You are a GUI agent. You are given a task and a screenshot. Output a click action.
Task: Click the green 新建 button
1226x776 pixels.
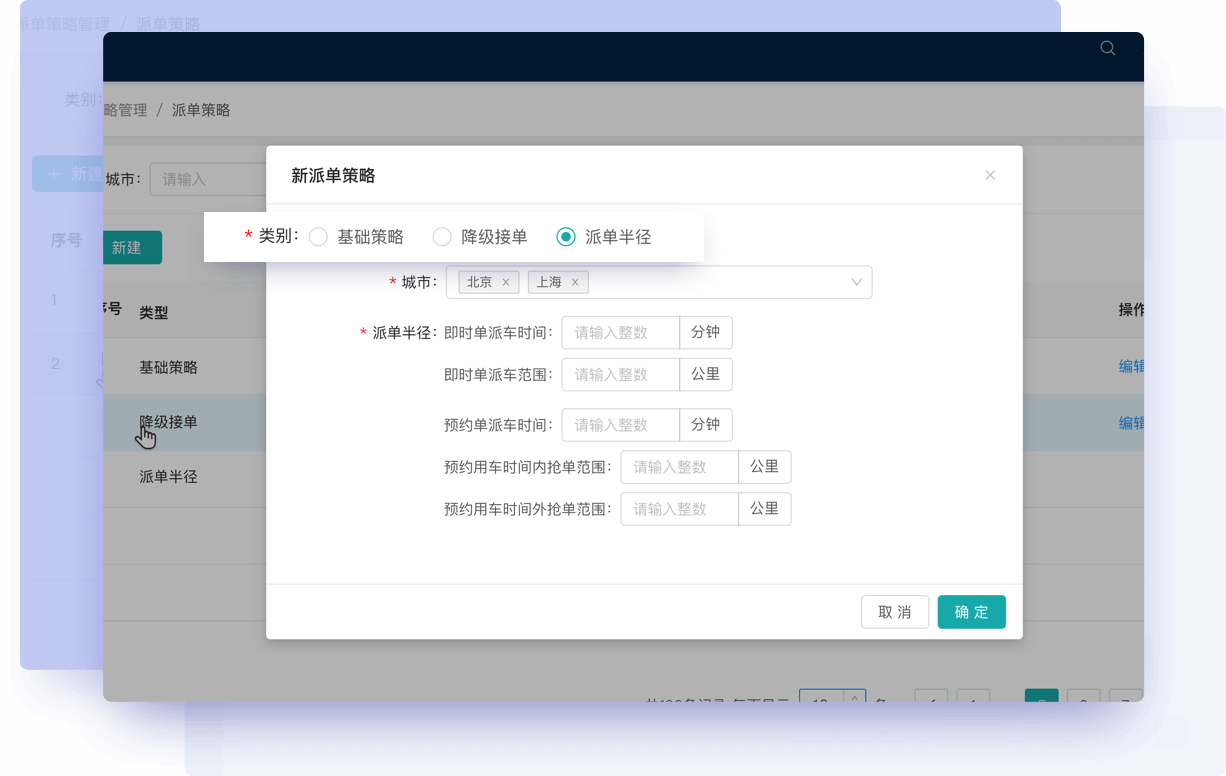tap(132, 247)
